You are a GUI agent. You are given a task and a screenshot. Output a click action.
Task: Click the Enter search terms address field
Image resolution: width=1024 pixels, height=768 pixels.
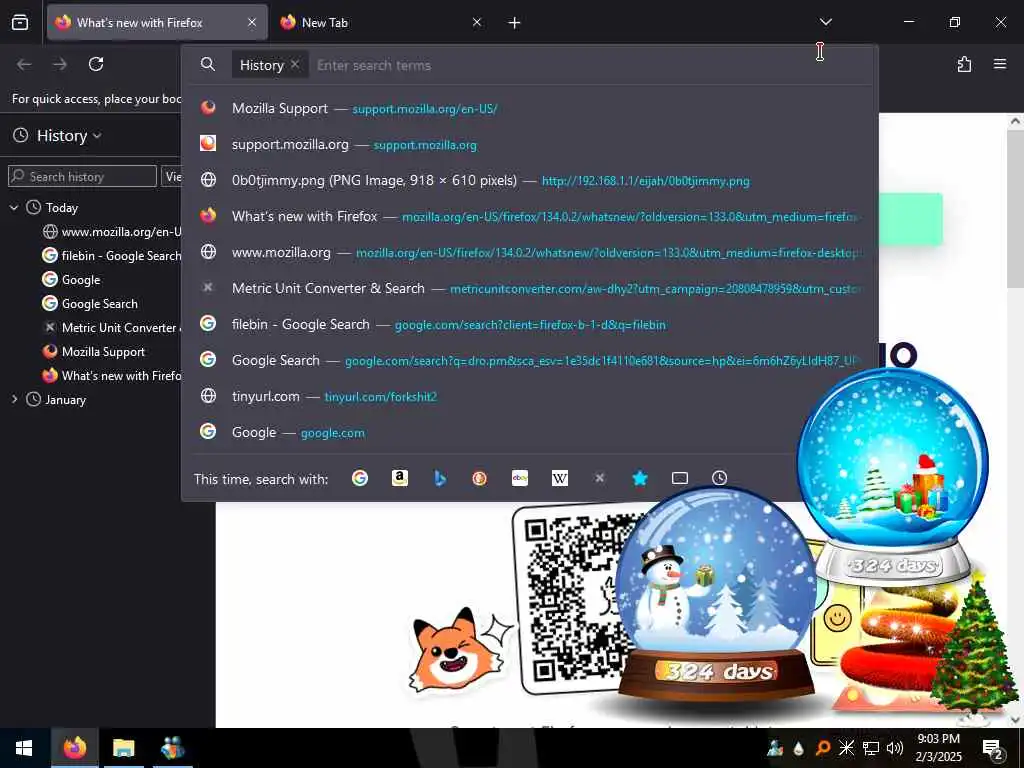click(588, 65)
